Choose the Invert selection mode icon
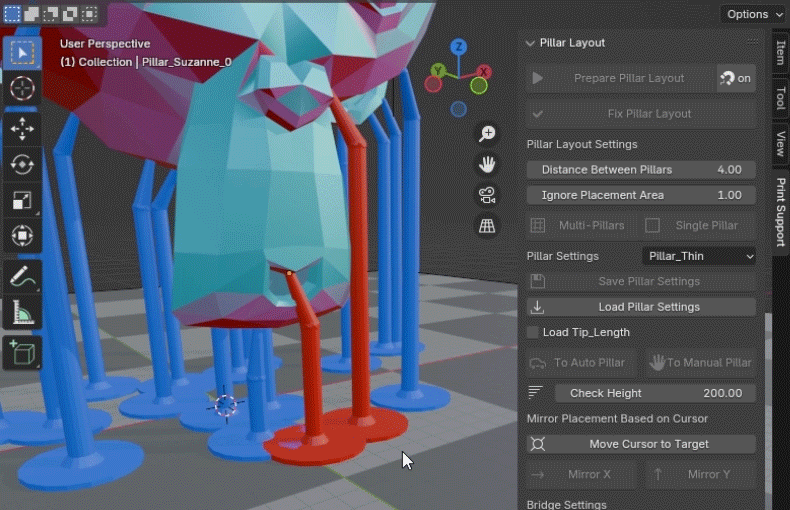790x510 pixels. (x=70, y=14)
